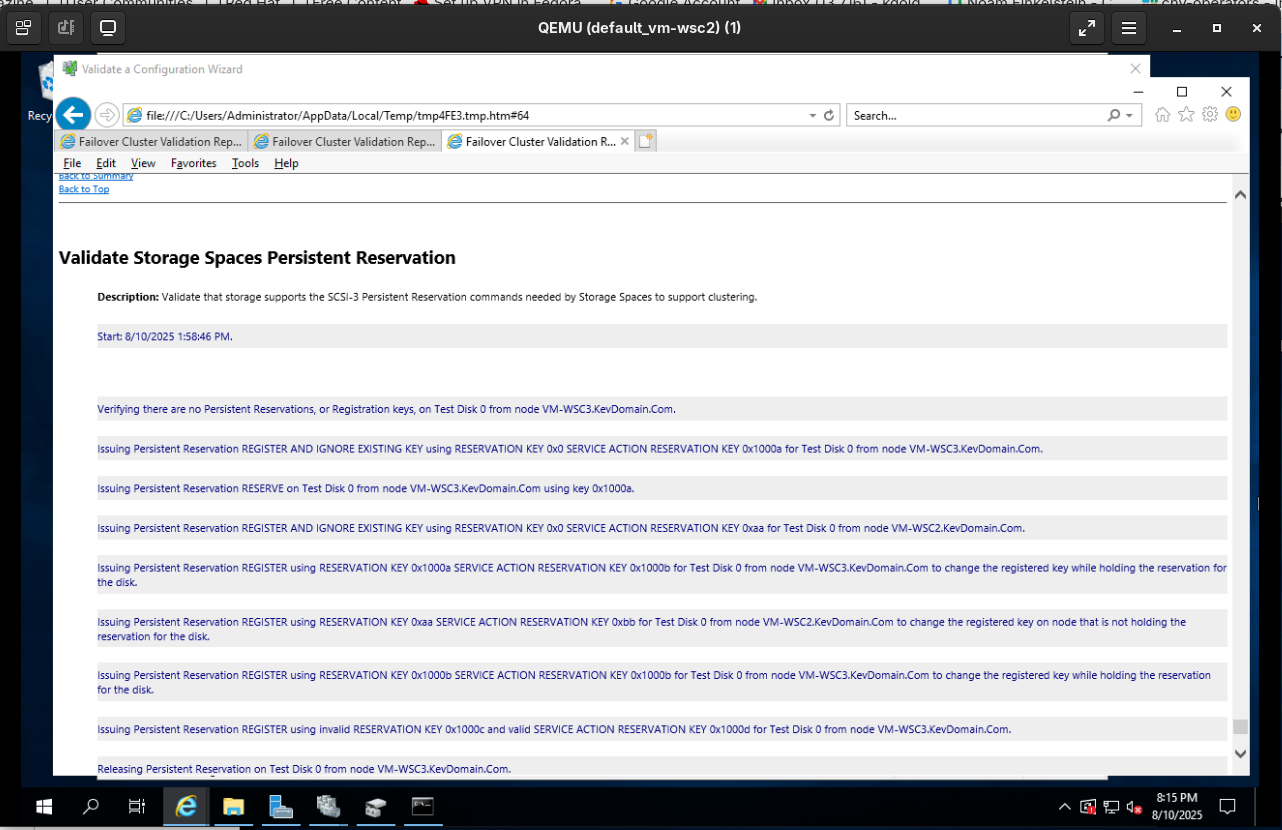
Task: Click the network icon in the system tray
Action: (x=1111, y=807)
